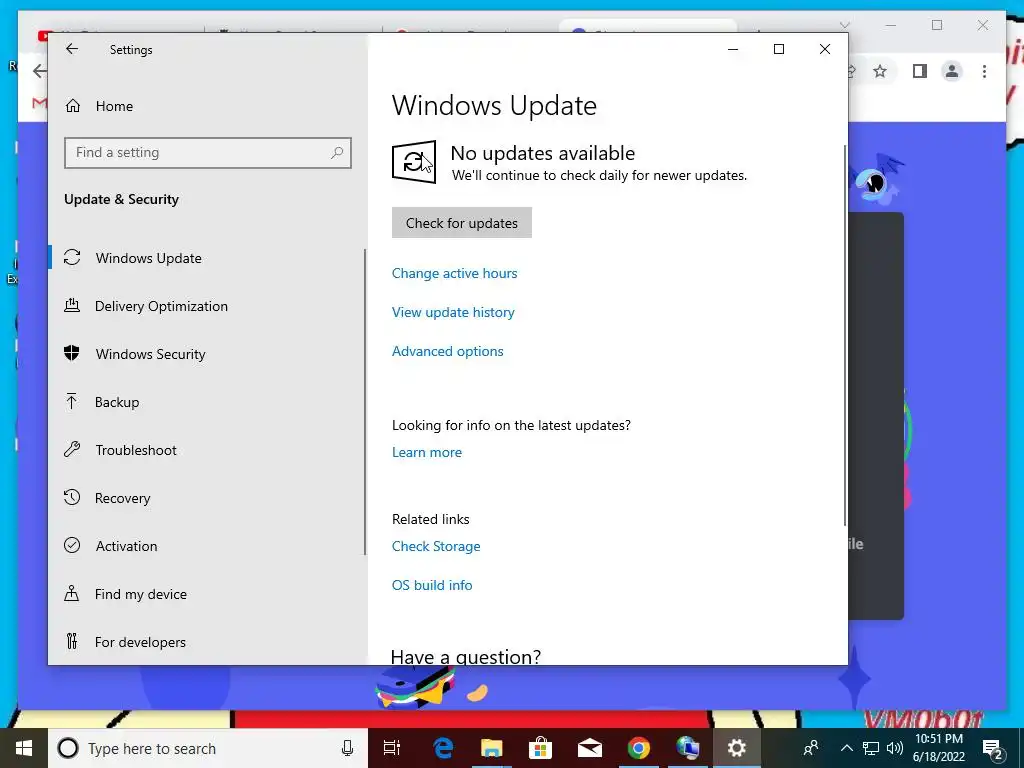
Task: Open Microsoft Store from the taskbar
Action: pos(541,748)
